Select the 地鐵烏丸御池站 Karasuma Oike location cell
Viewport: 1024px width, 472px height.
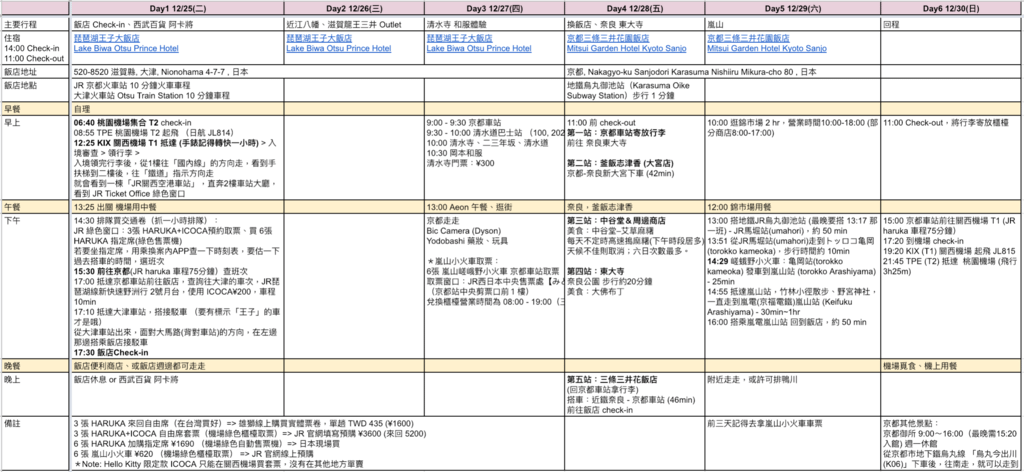[x=635, y=90]
